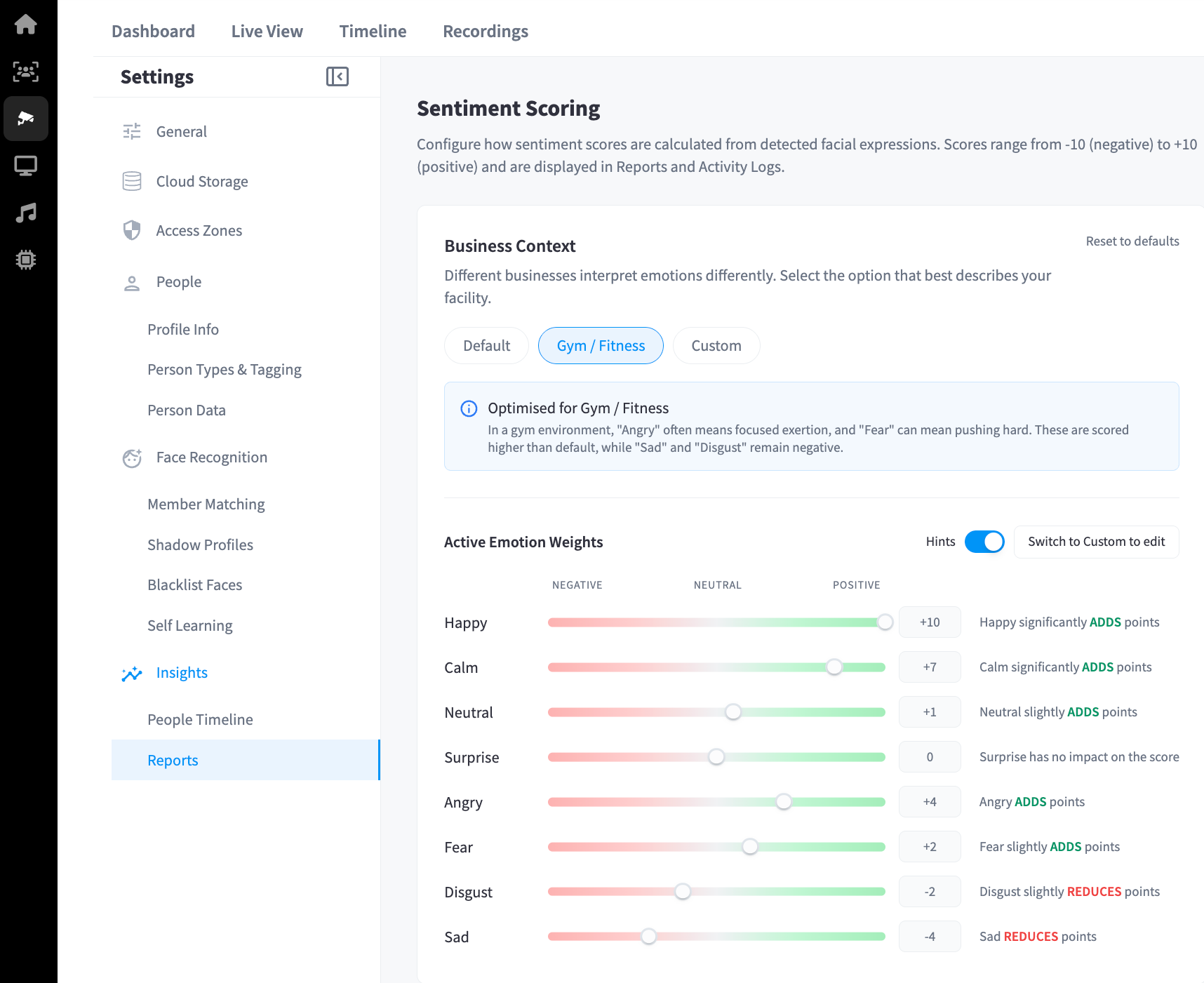Click the 'Sad REDUCES points' hint
Screen dimensions: 1204x983
click(x=1038, y=937)
